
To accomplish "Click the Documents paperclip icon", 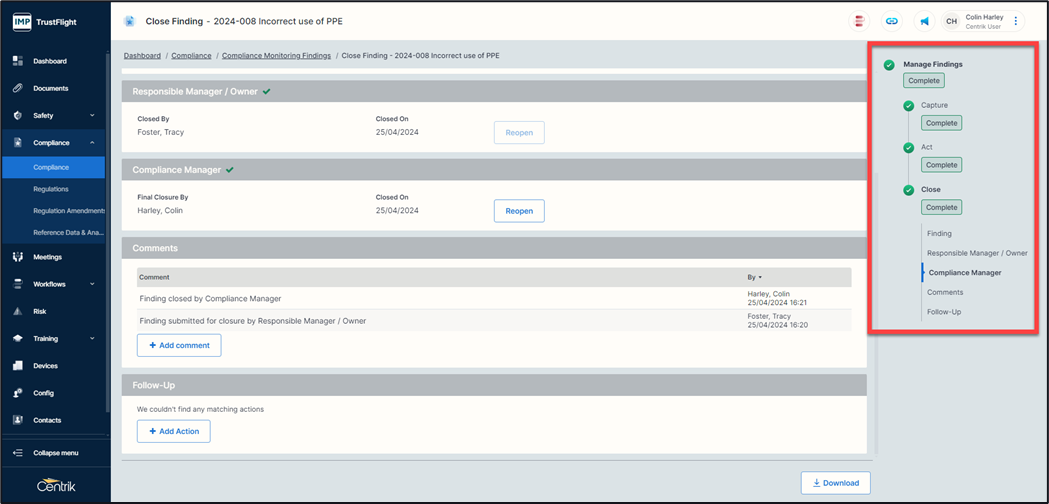I will [x=17, y=88].
